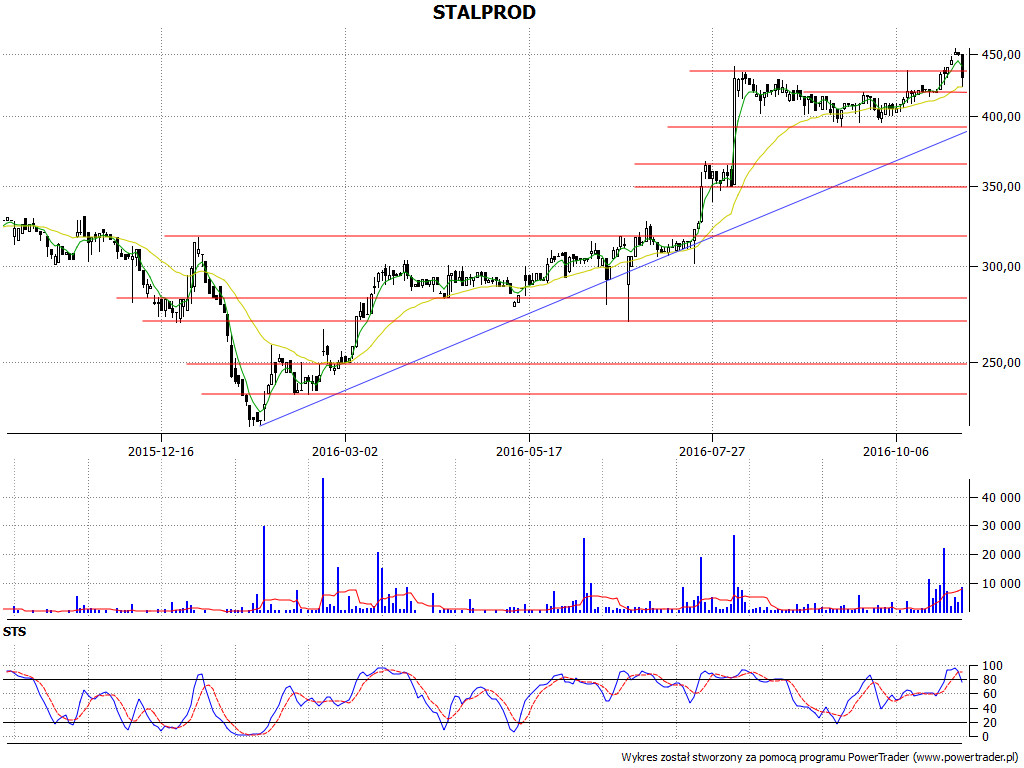Click the 2016-03-02 date label

point(345,451)
